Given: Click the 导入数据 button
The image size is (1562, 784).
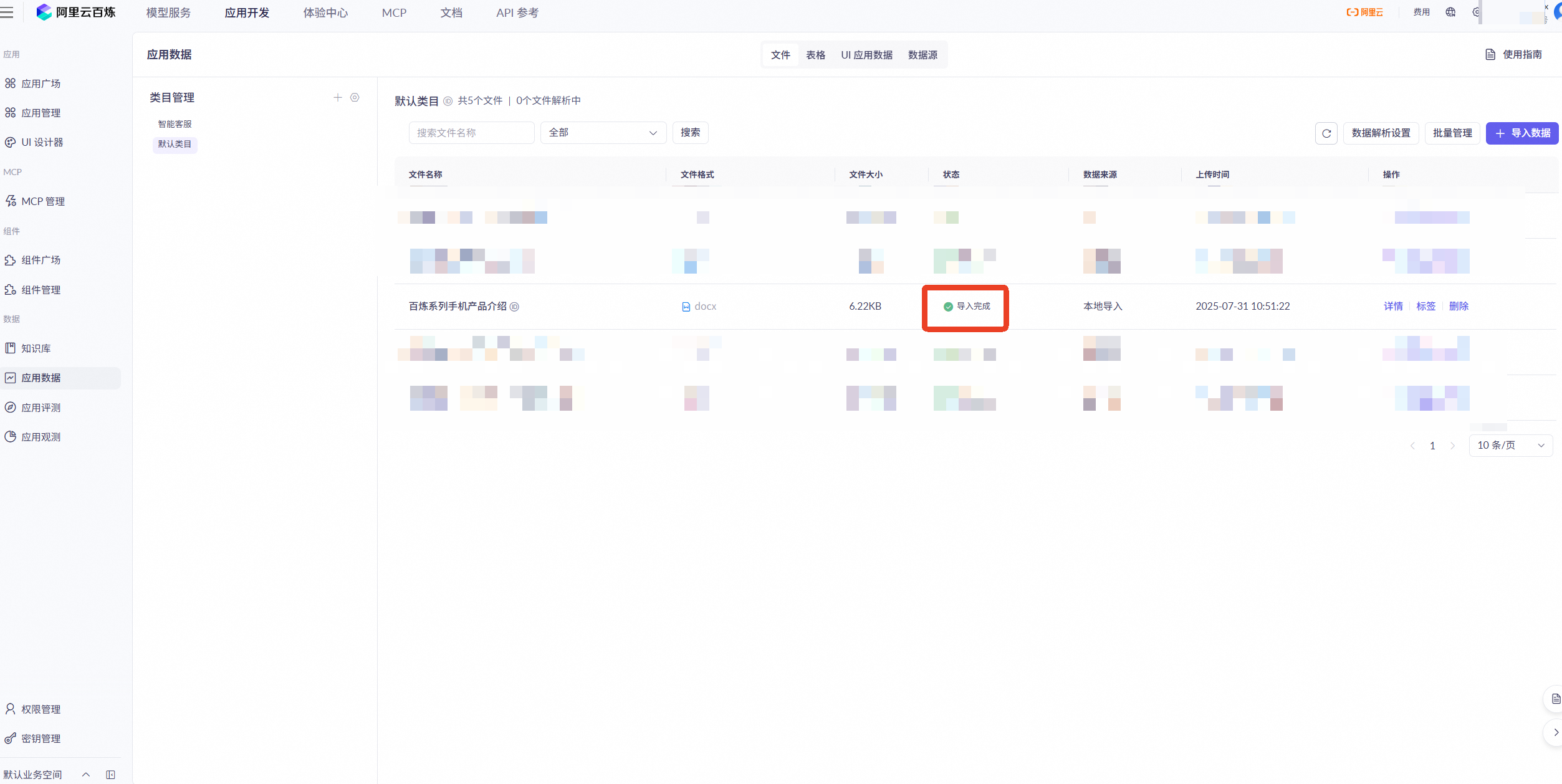Looking at the screenshot, I should [x=1521, y=133].
